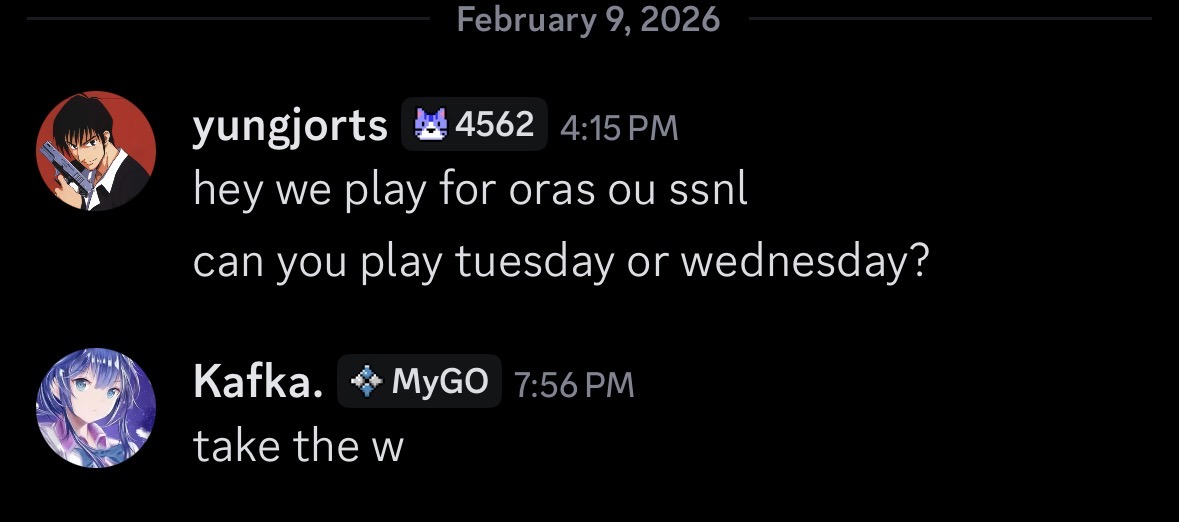Open Kafka's profile avatar
Screen dimensions: 1179x522
[x=96, y=408]
